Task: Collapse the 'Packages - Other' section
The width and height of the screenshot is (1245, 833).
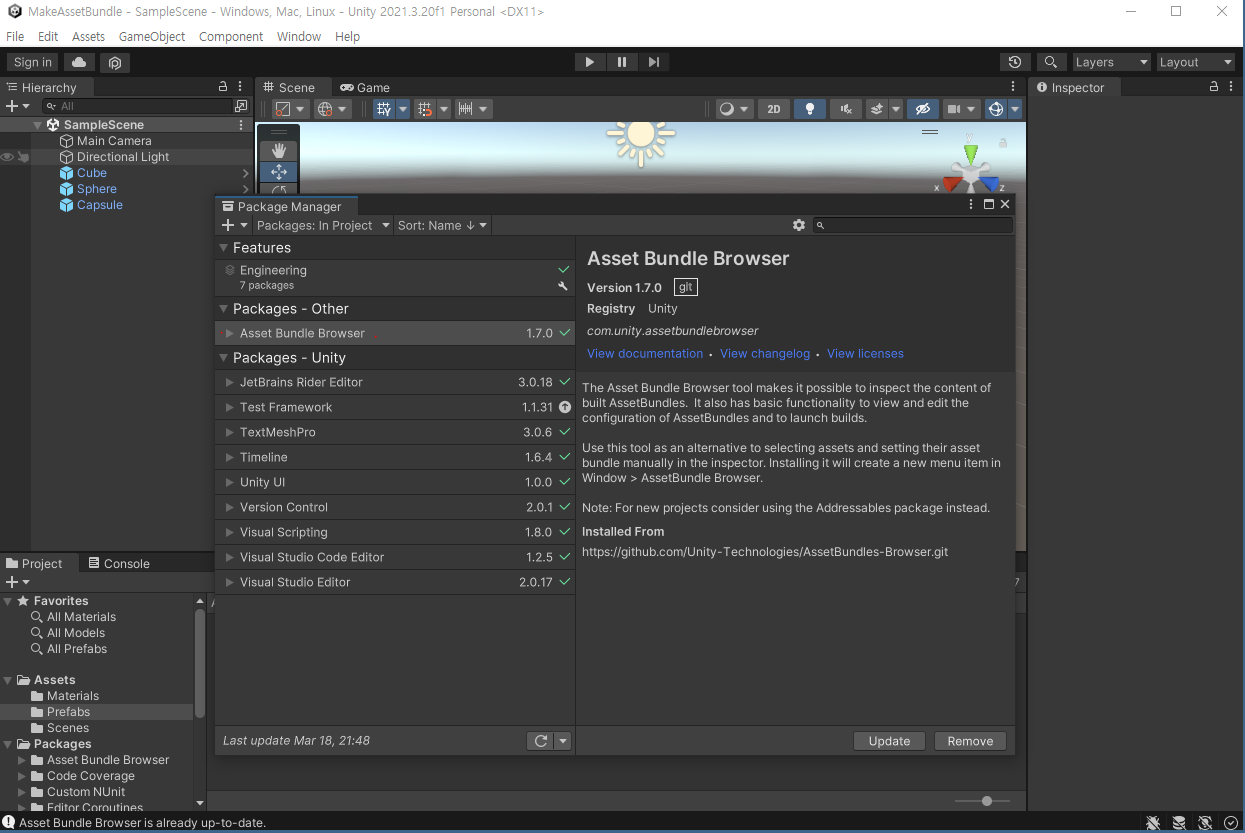Action: coord(223,309)
